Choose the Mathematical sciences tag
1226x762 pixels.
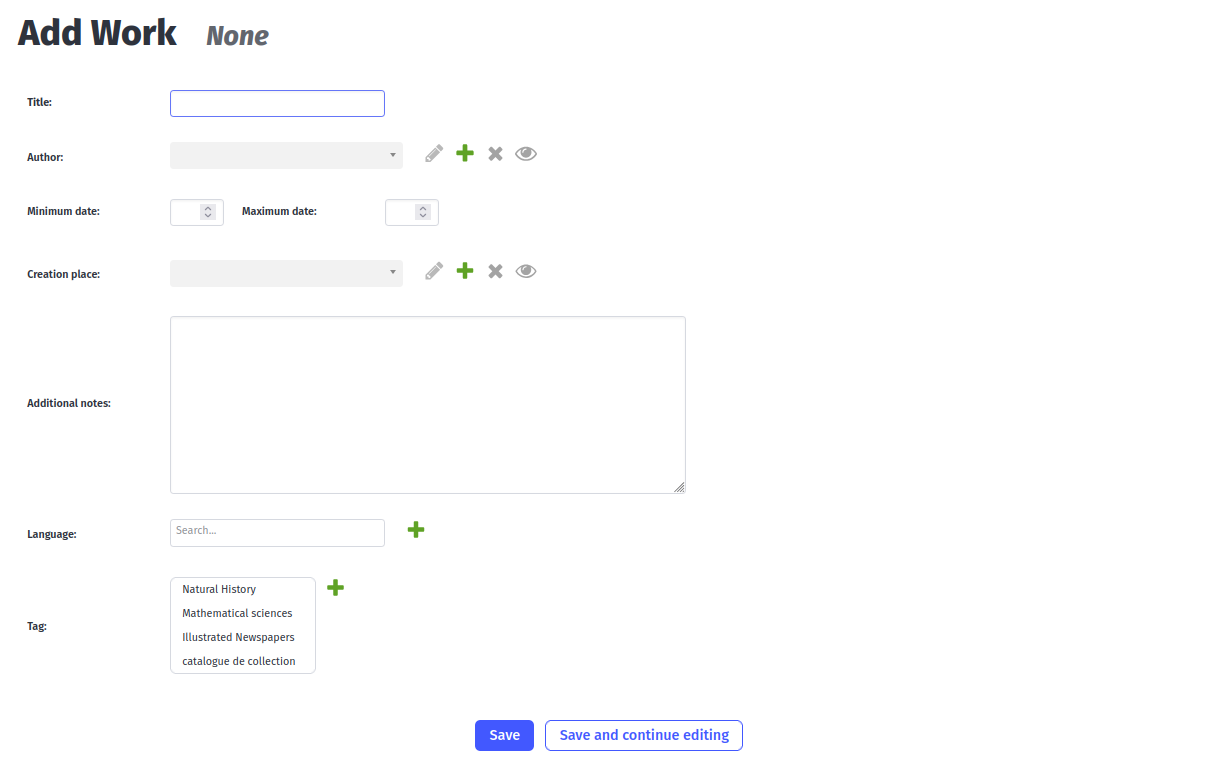(237, 613)
